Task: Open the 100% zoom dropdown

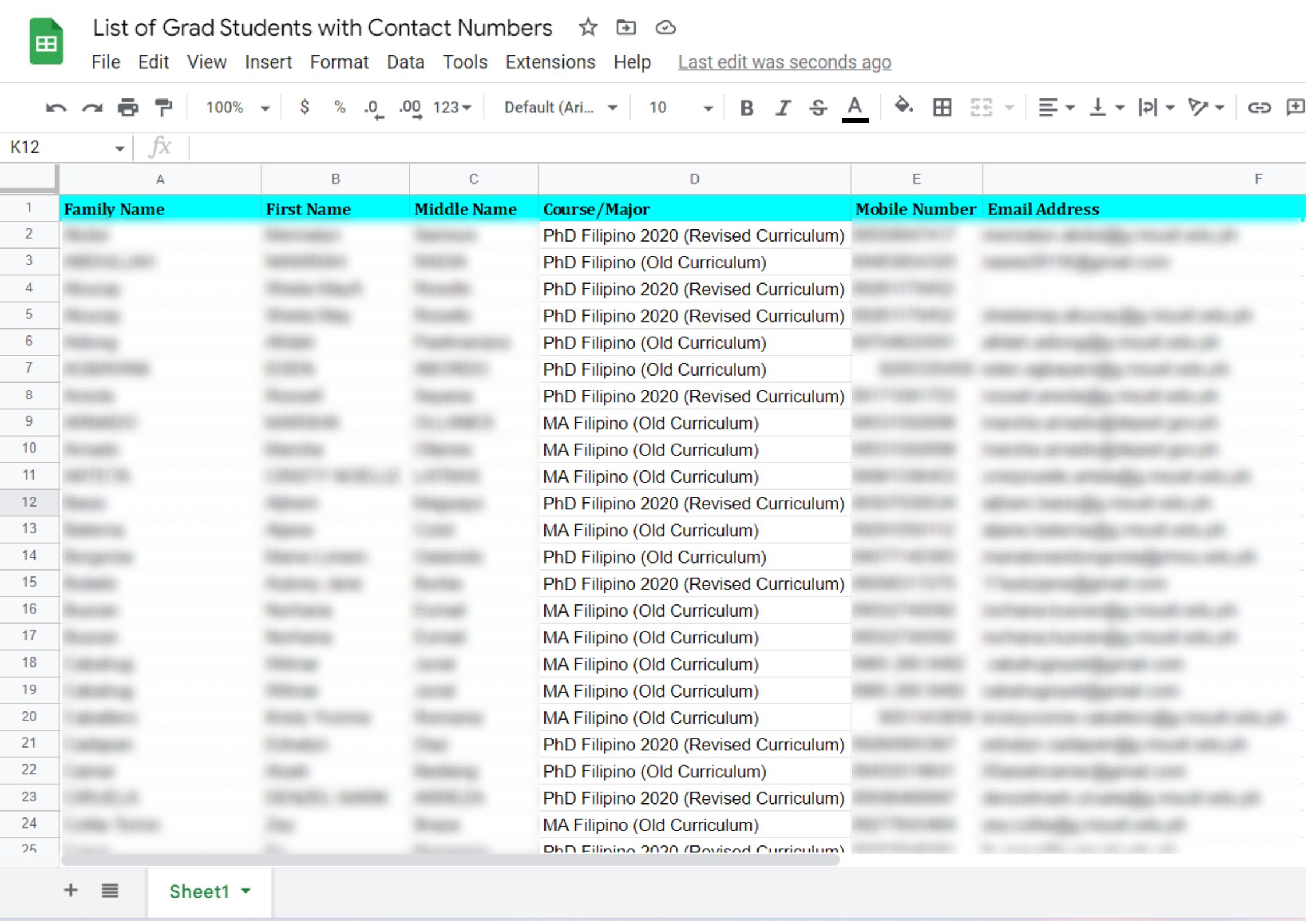Action: [238, 108]
